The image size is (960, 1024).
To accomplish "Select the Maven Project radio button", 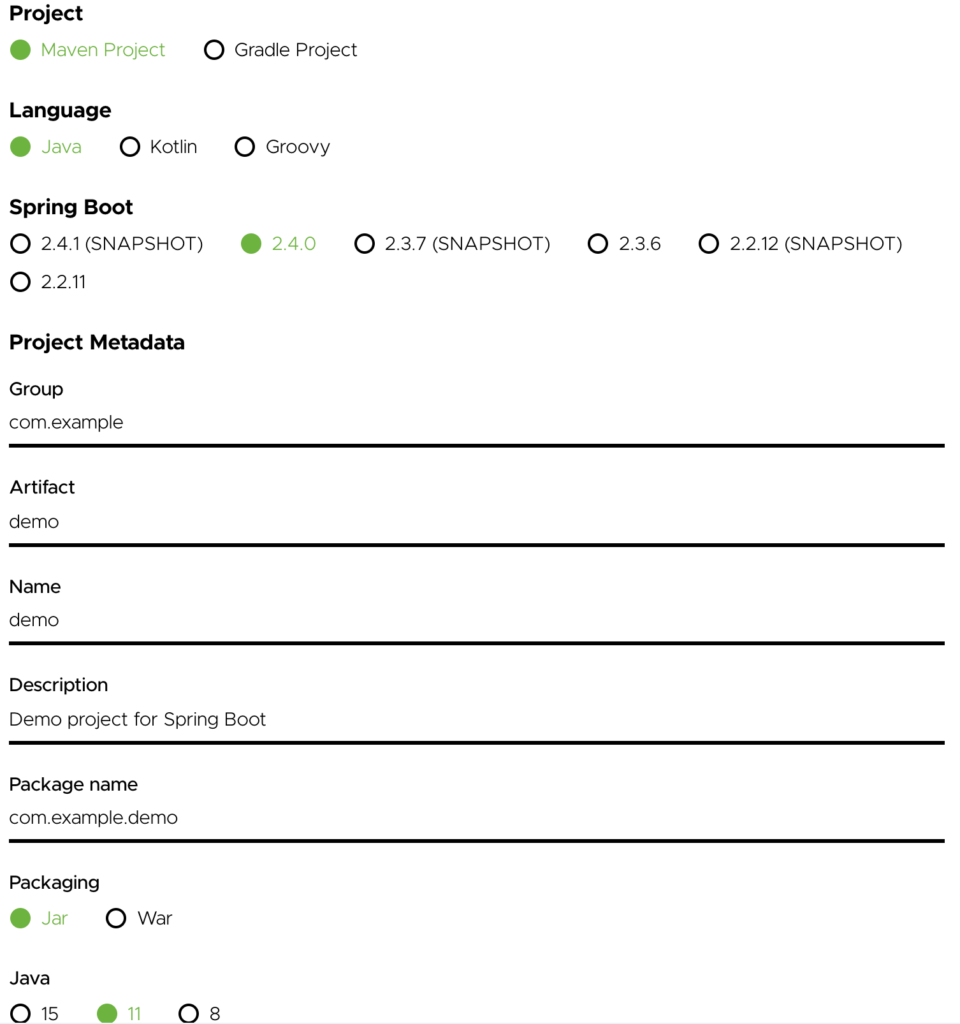I will [20, 50].
